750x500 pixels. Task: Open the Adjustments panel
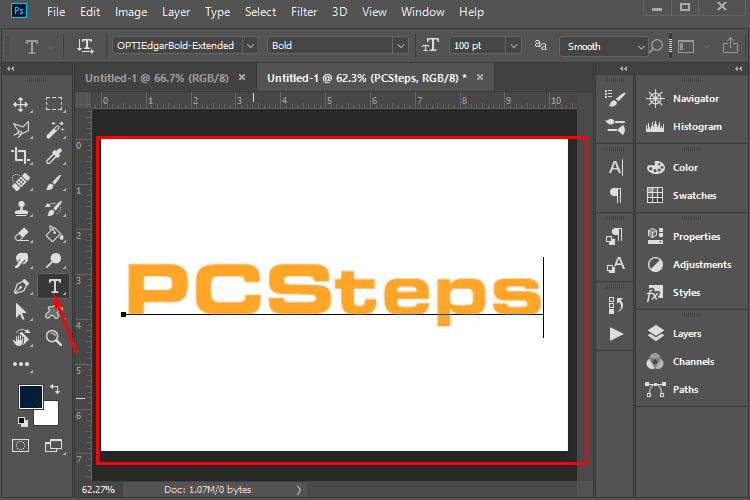pos(689,265)
